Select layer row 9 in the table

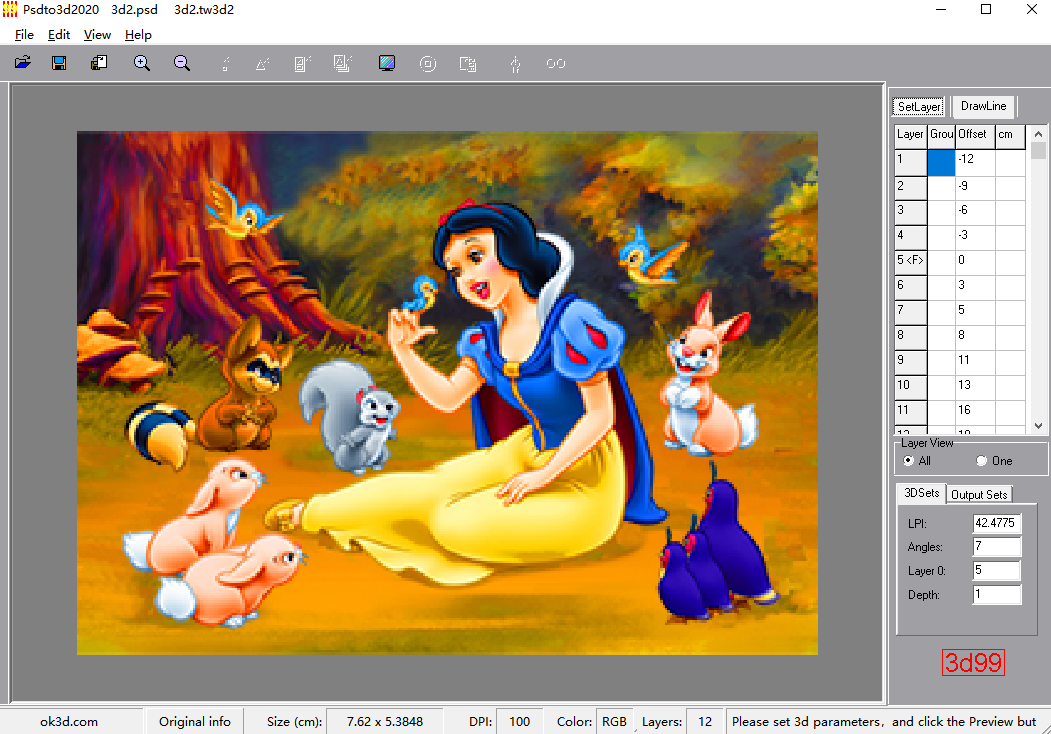911,363
